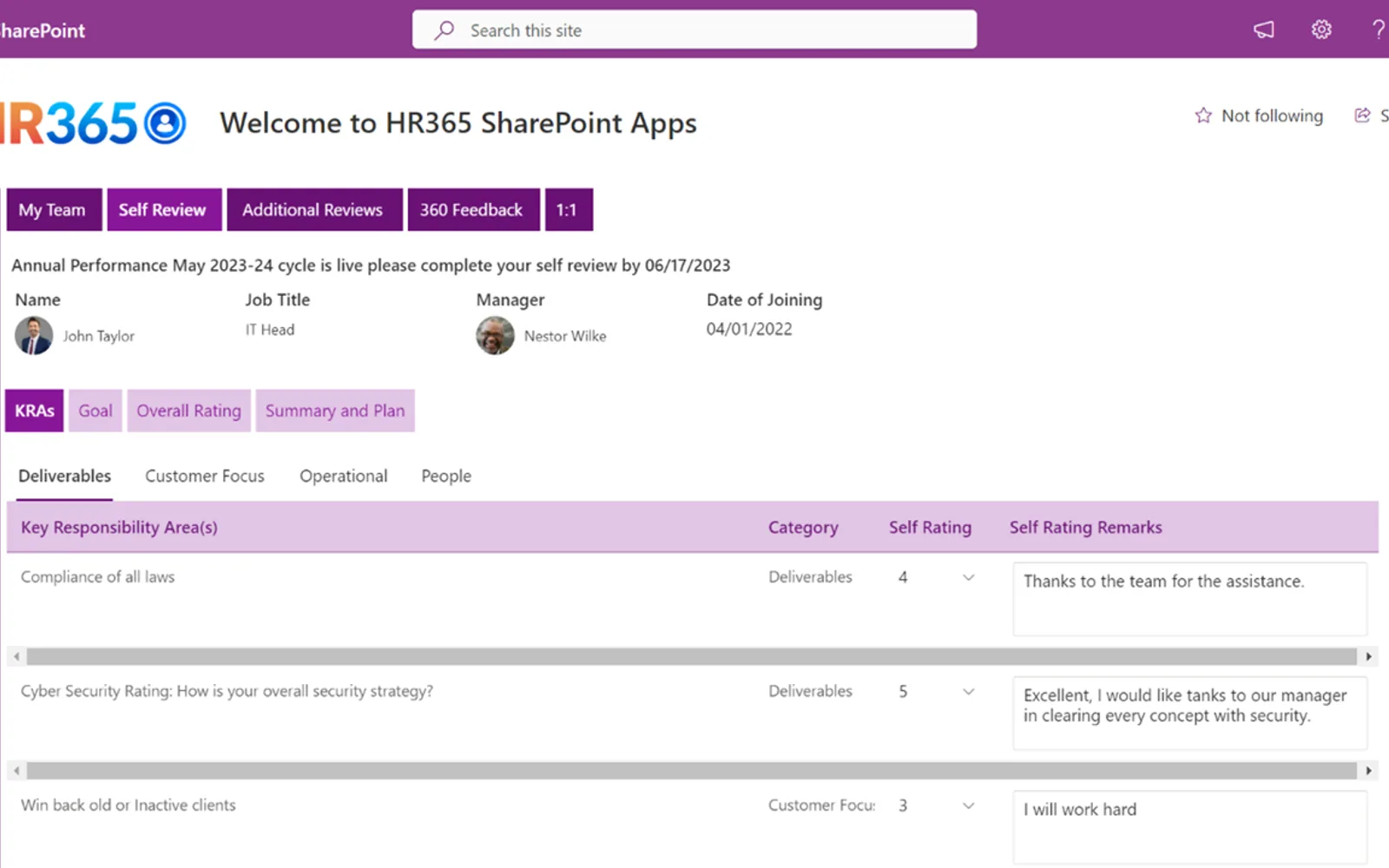Click the Not following star icon

click(x=1203, y=115)
